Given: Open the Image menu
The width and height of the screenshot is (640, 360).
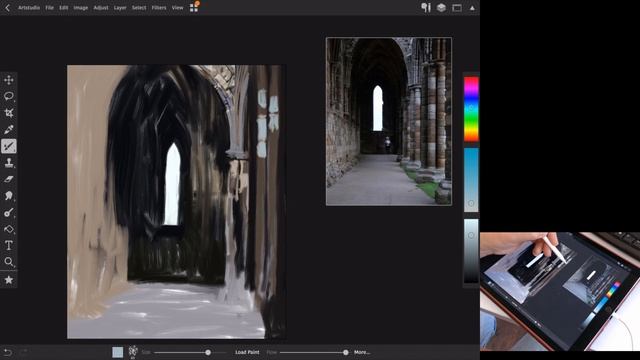Looking at the screenshot, I should coord(80,7).
